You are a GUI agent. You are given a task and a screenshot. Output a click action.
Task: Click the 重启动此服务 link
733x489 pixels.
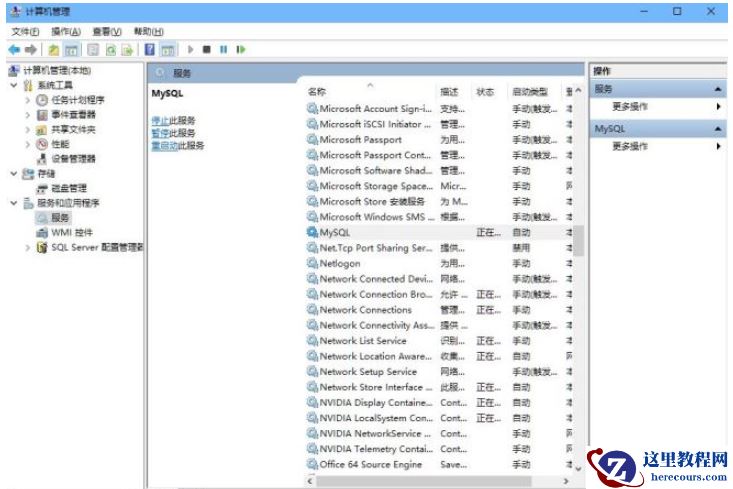tap(178, 146)
